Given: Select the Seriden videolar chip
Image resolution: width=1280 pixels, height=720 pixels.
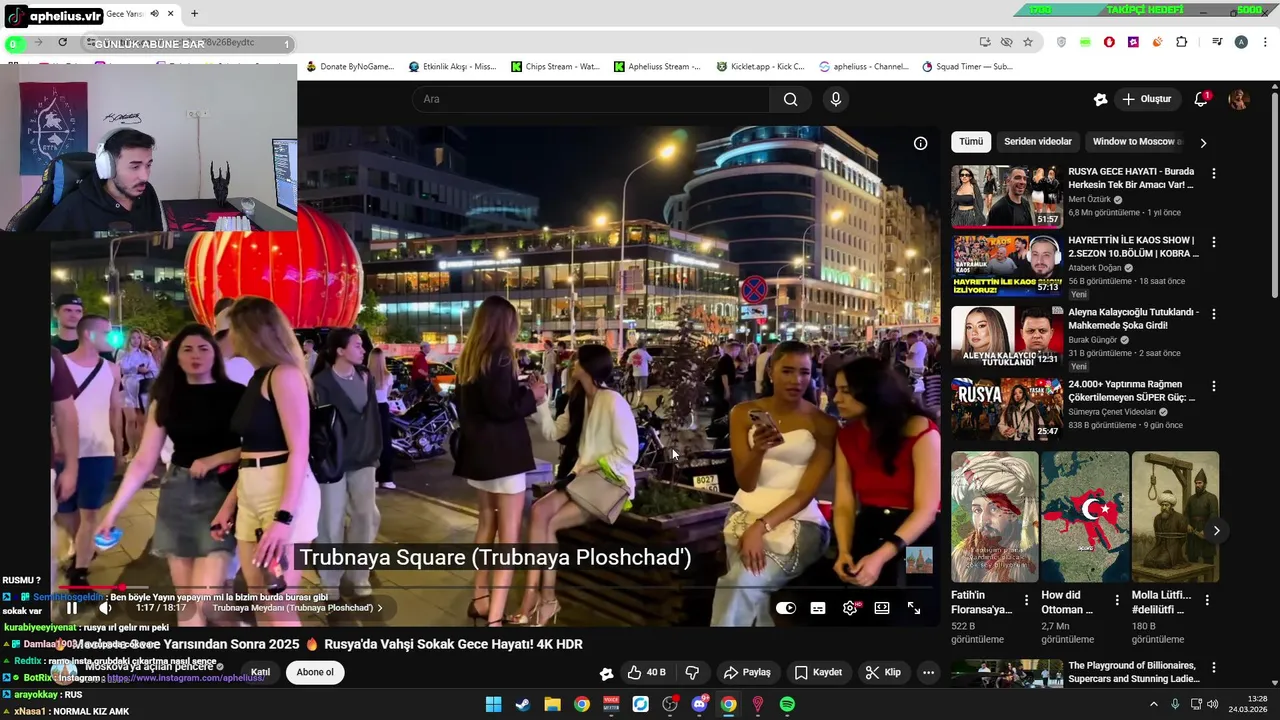Looking at the screenshot, I should [x=1038, y=142].
